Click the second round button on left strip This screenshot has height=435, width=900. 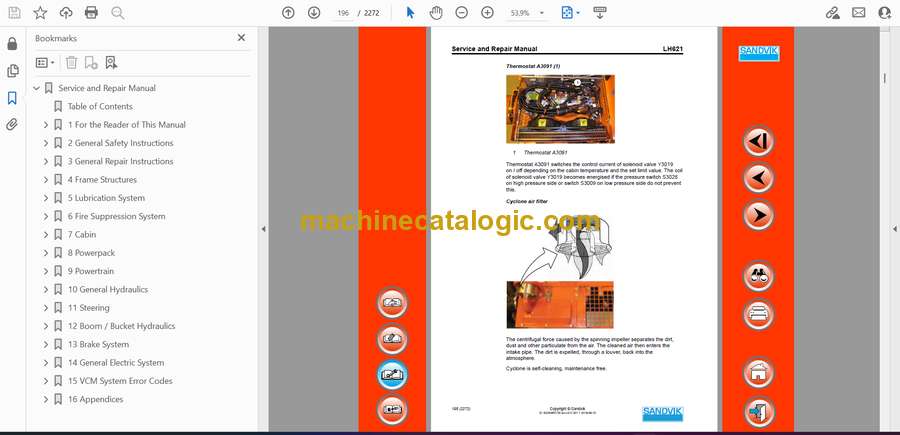point(392,339)
